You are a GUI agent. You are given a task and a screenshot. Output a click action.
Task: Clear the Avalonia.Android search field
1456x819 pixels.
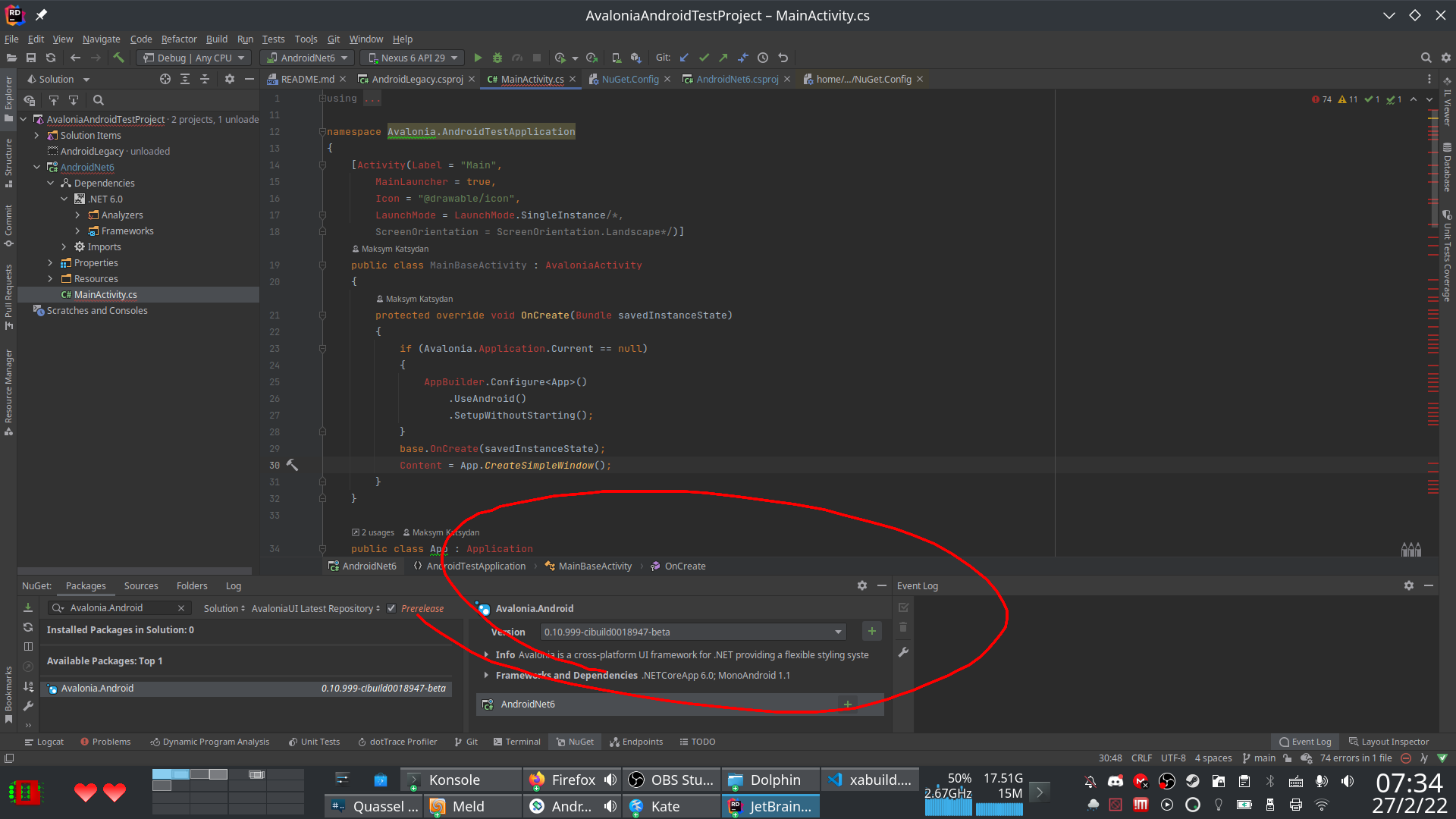coord(181,607)
